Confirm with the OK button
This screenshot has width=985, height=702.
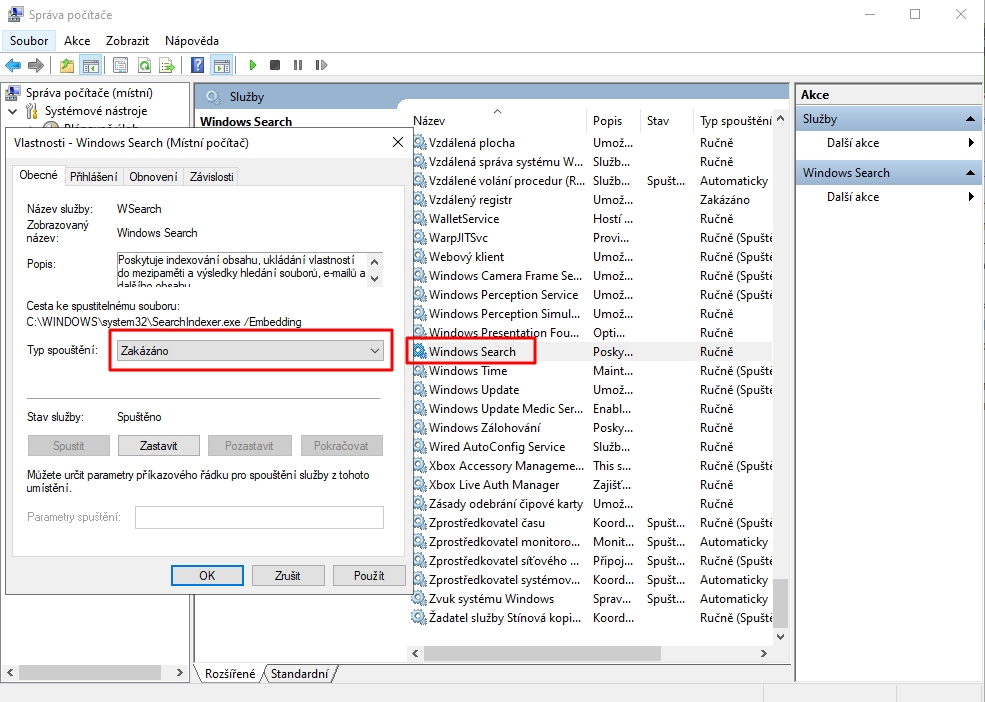pos(207,576)
